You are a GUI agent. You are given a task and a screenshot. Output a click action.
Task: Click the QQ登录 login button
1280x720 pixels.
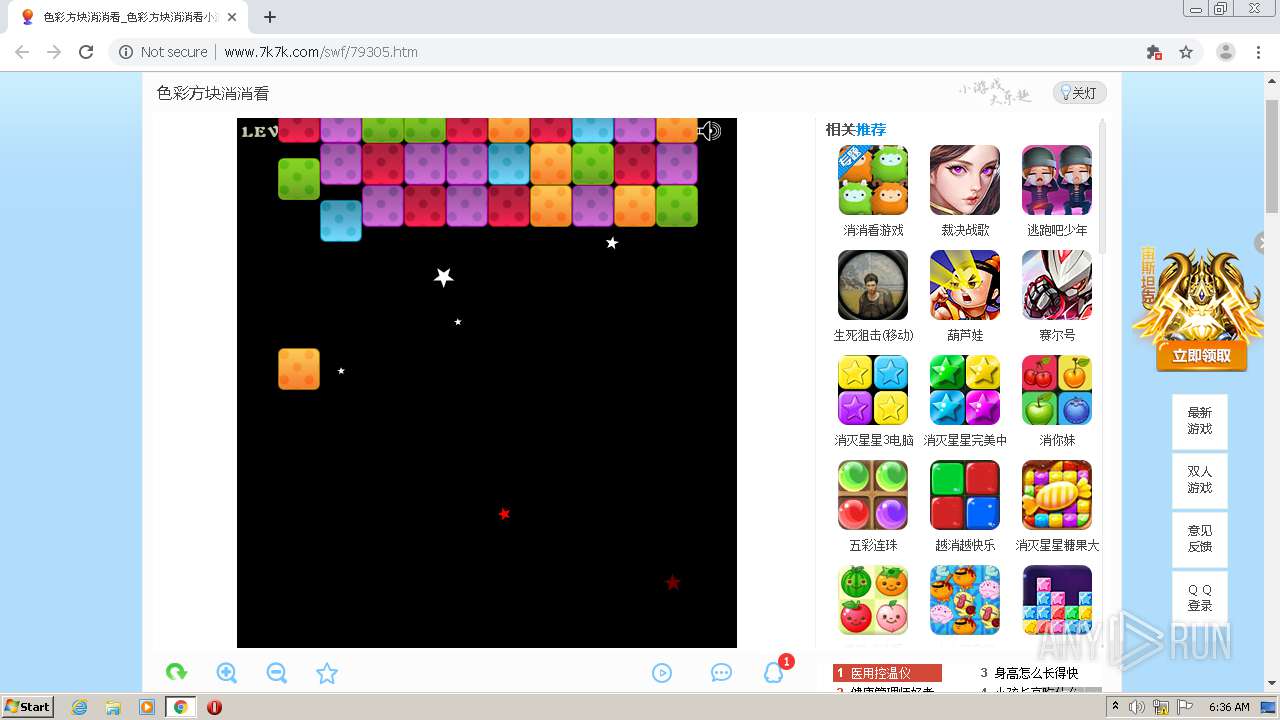click(x=1200, y=598)
